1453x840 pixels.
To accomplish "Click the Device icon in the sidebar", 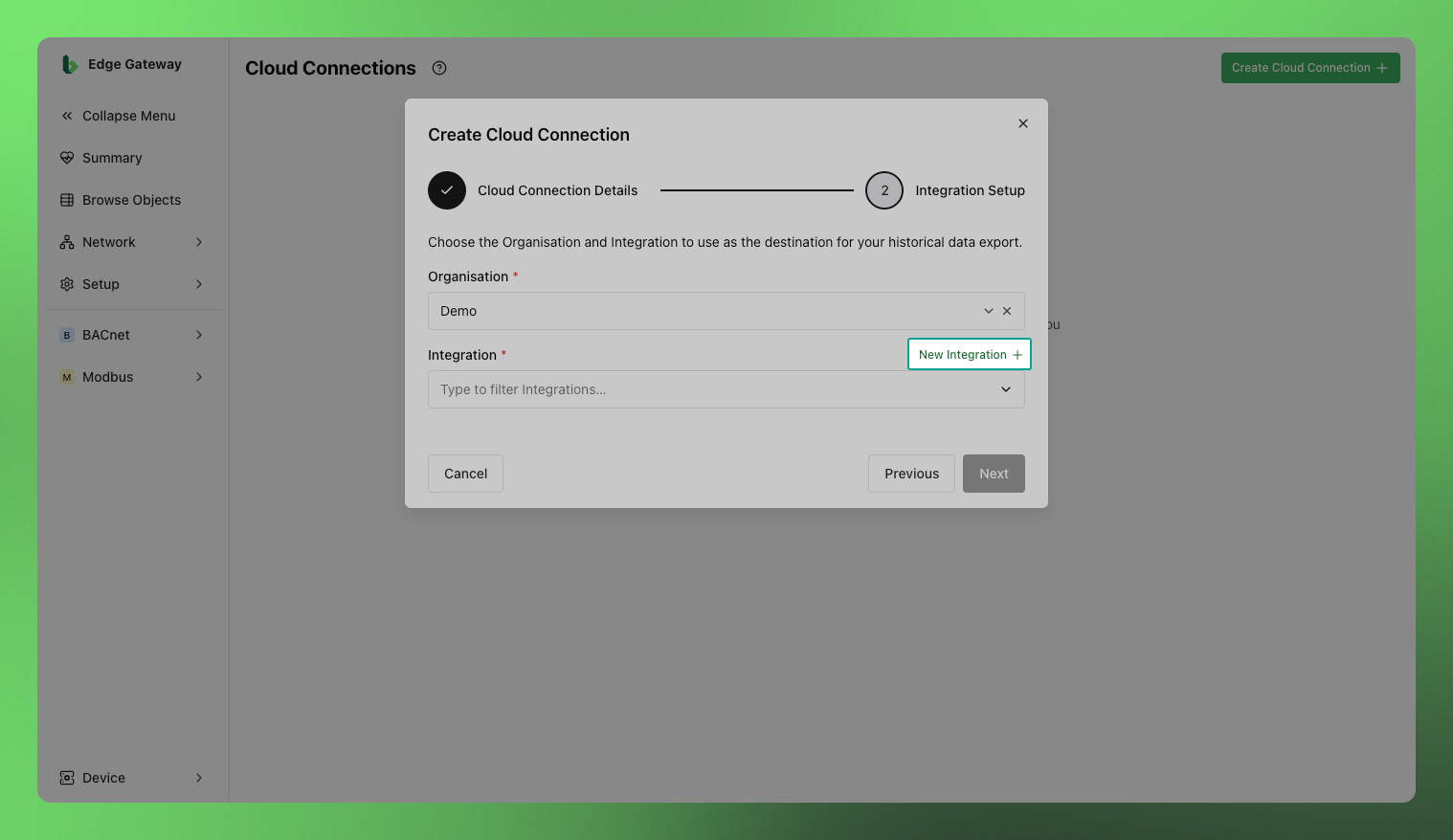I will point(67,778).
